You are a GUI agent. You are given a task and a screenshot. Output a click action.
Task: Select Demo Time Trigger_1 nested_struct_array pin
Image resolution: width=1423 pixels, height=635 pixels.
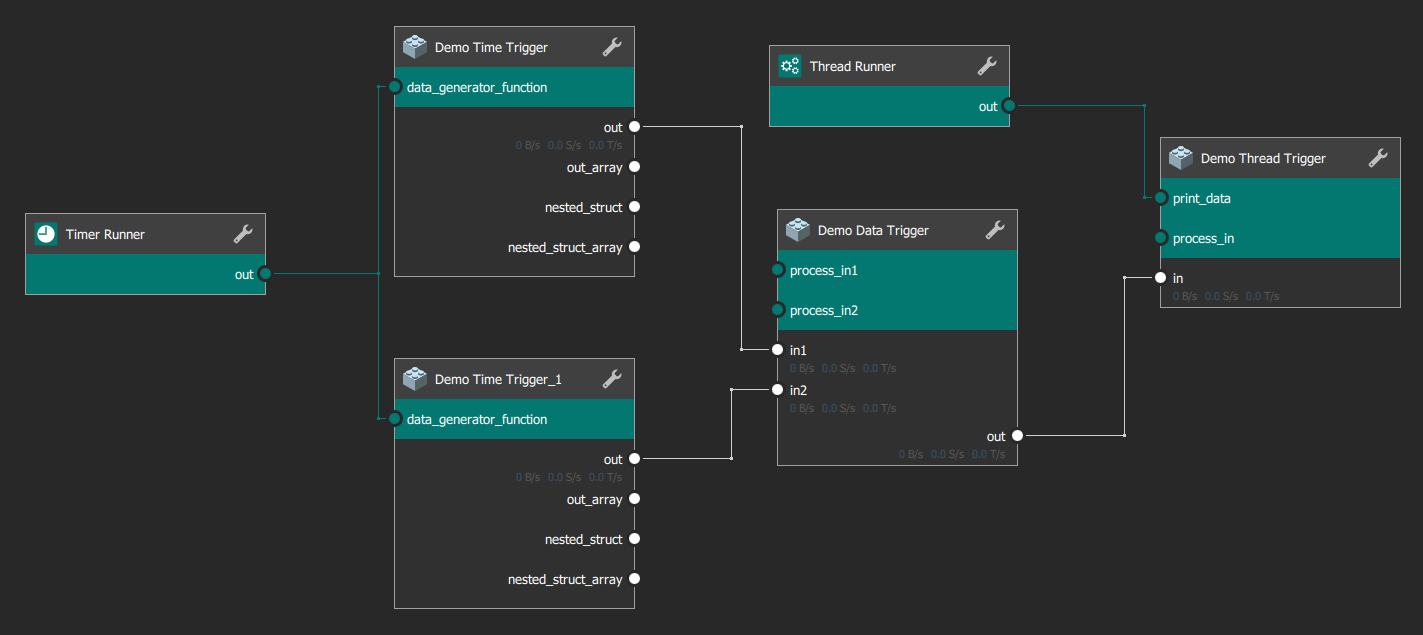pos(634,579)
